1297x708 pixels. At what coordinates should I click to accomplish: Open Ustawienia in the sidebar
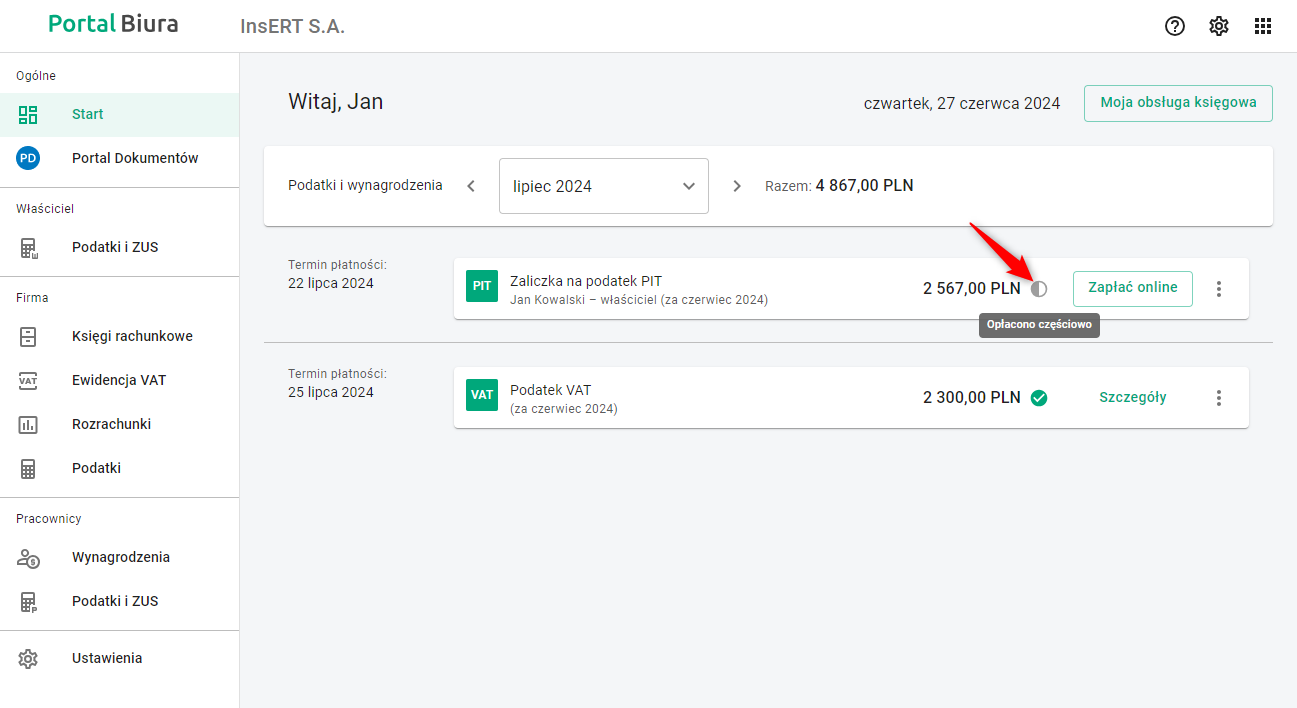pos(107,658)
